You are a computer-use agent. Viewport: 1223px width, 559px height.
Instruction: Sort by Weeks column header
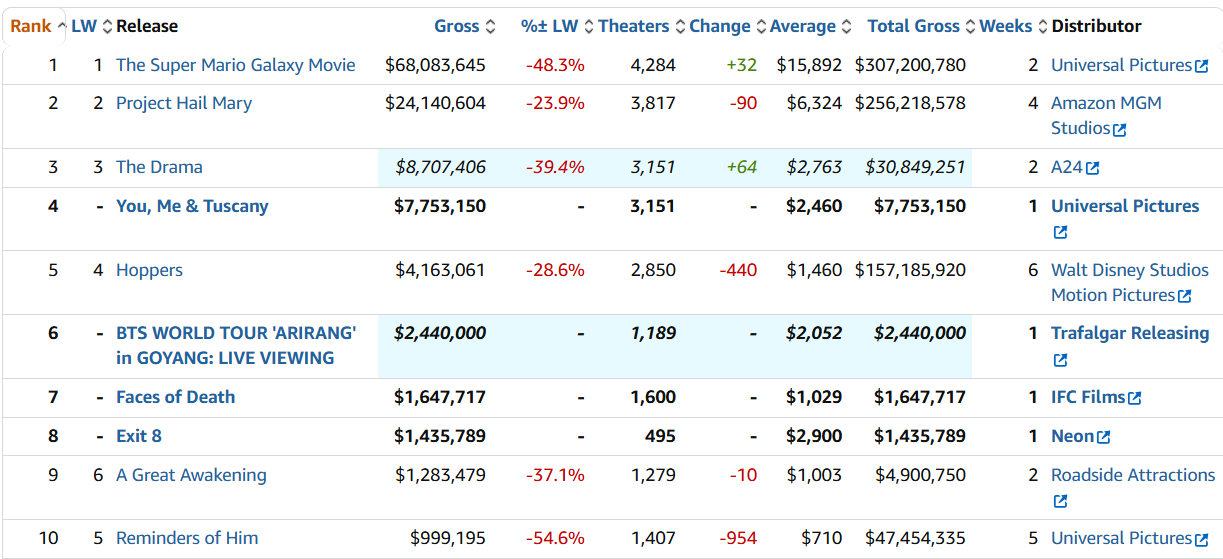[1006, 26]
